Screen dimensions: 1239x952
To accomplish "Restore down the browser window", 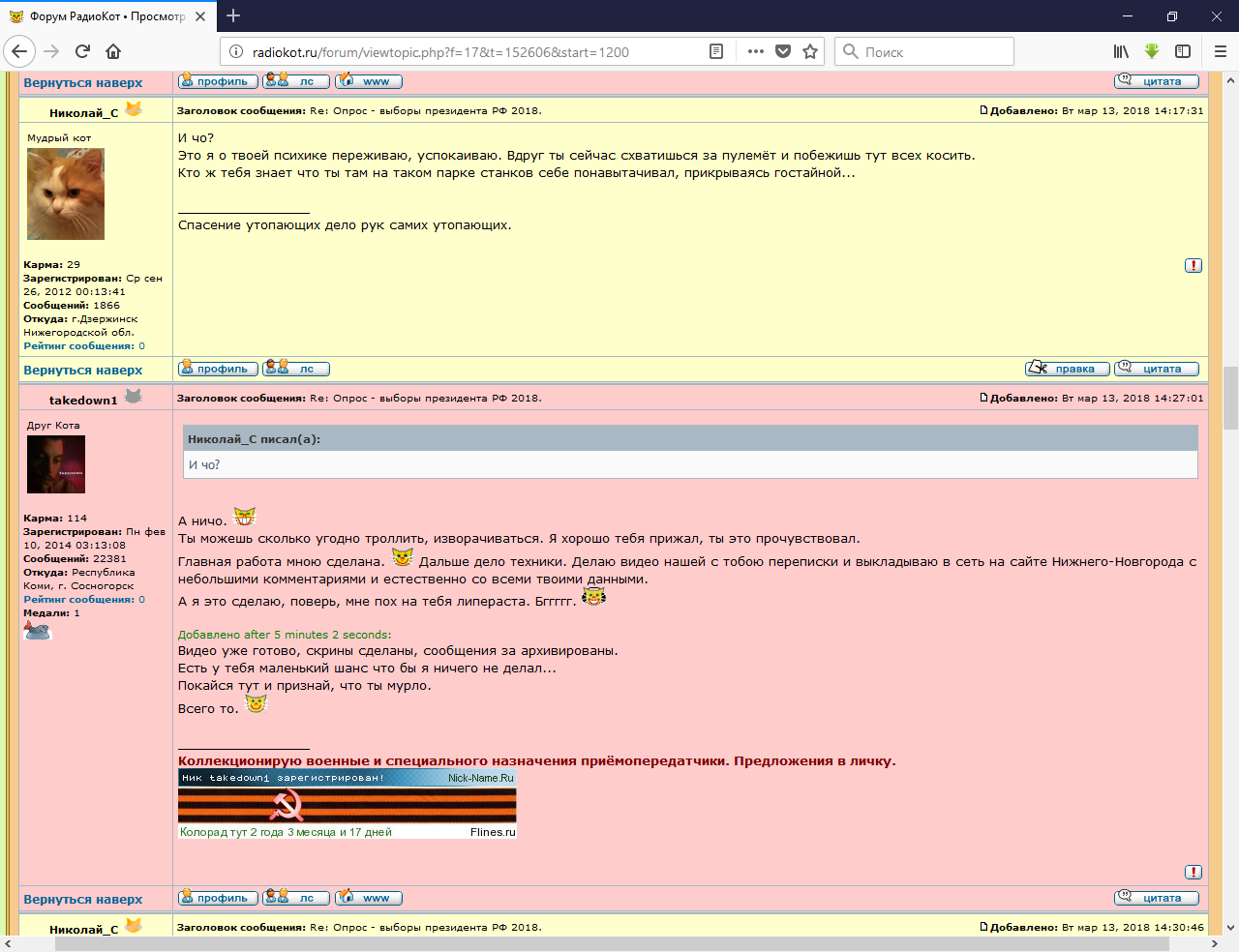I will [x=1172, y=15].
